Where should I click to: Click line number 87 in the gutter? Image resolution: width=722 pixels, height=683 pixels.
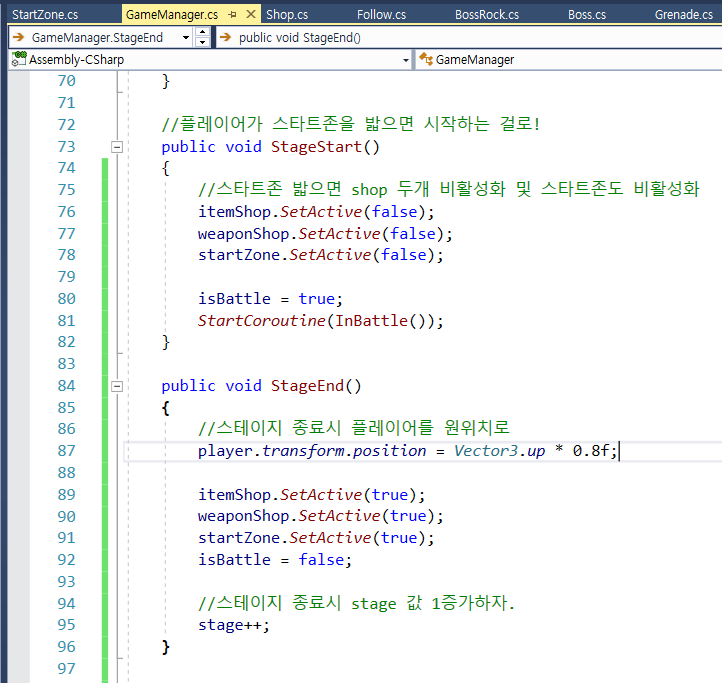click(x=66, y=451)
